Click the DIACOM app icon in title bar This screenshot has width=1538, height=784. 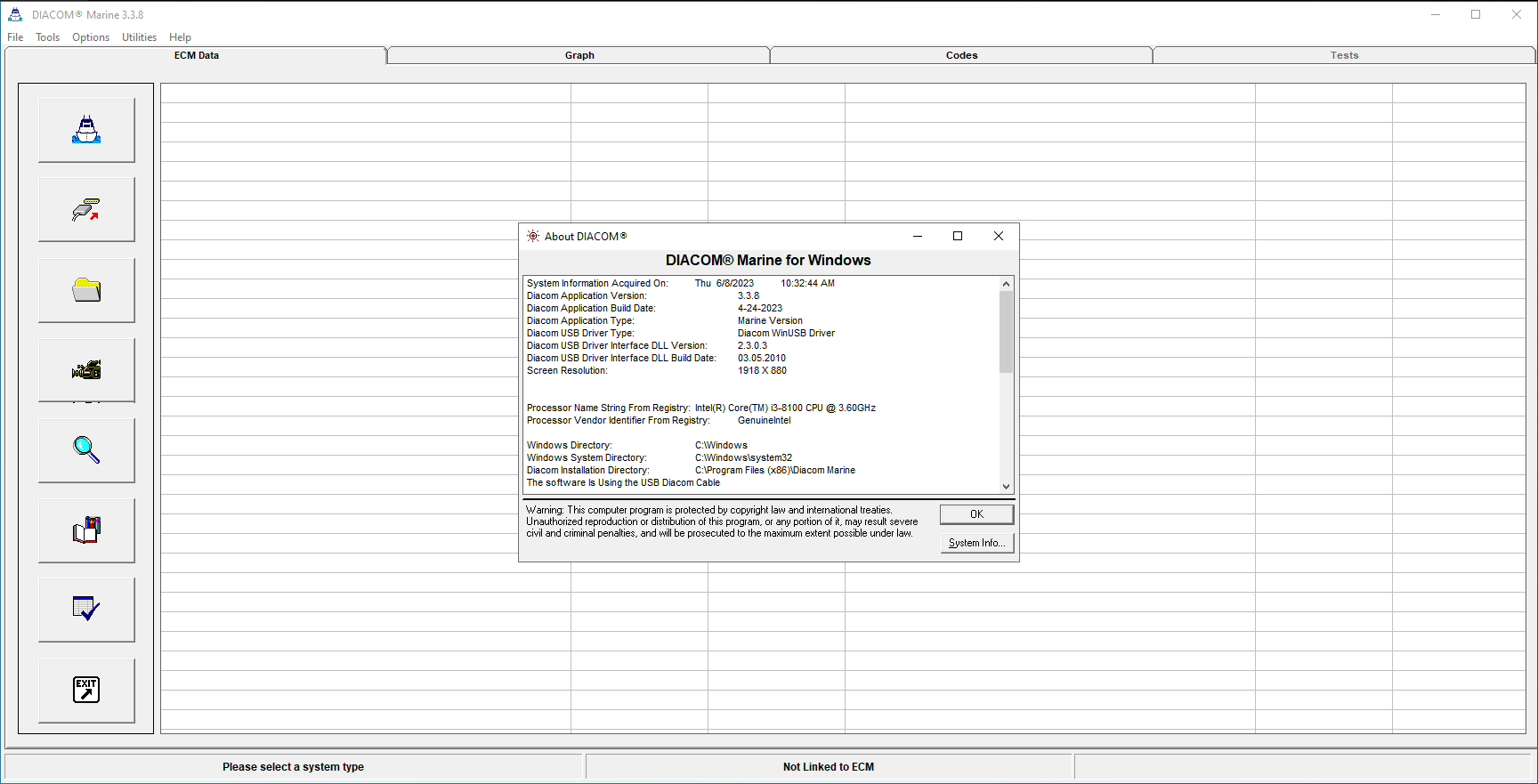[x=15, y=14]
